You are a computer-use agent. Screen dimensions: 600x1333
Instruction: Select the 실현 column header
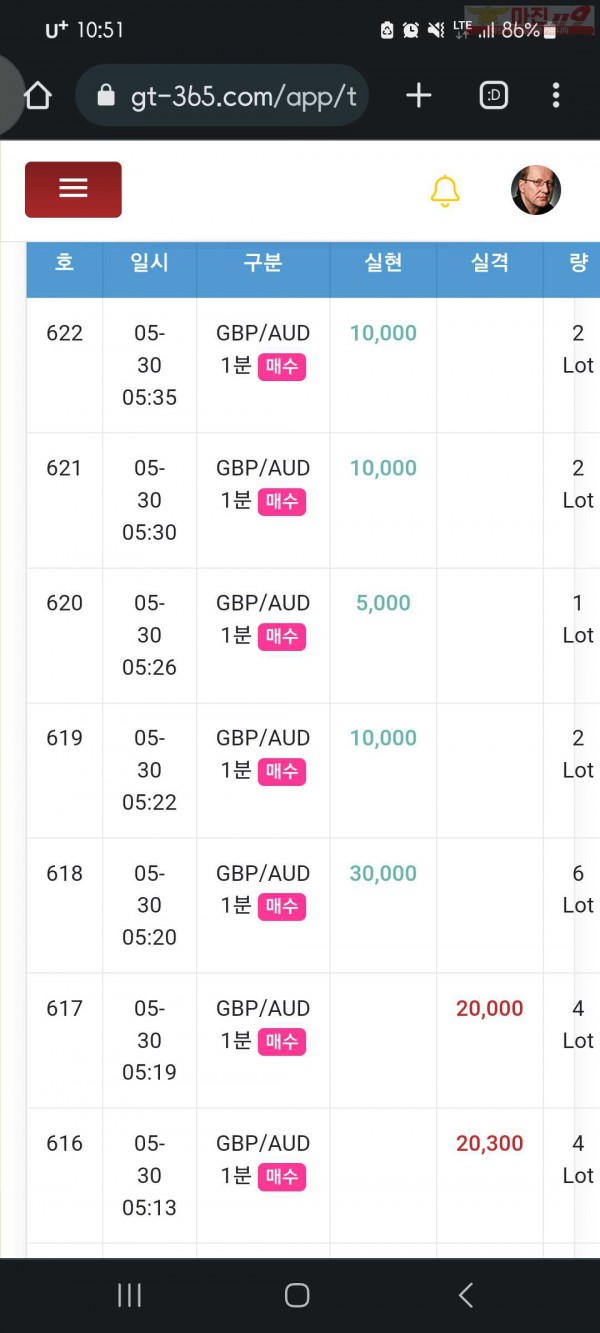pyautogui.click(x=383, y=263)
